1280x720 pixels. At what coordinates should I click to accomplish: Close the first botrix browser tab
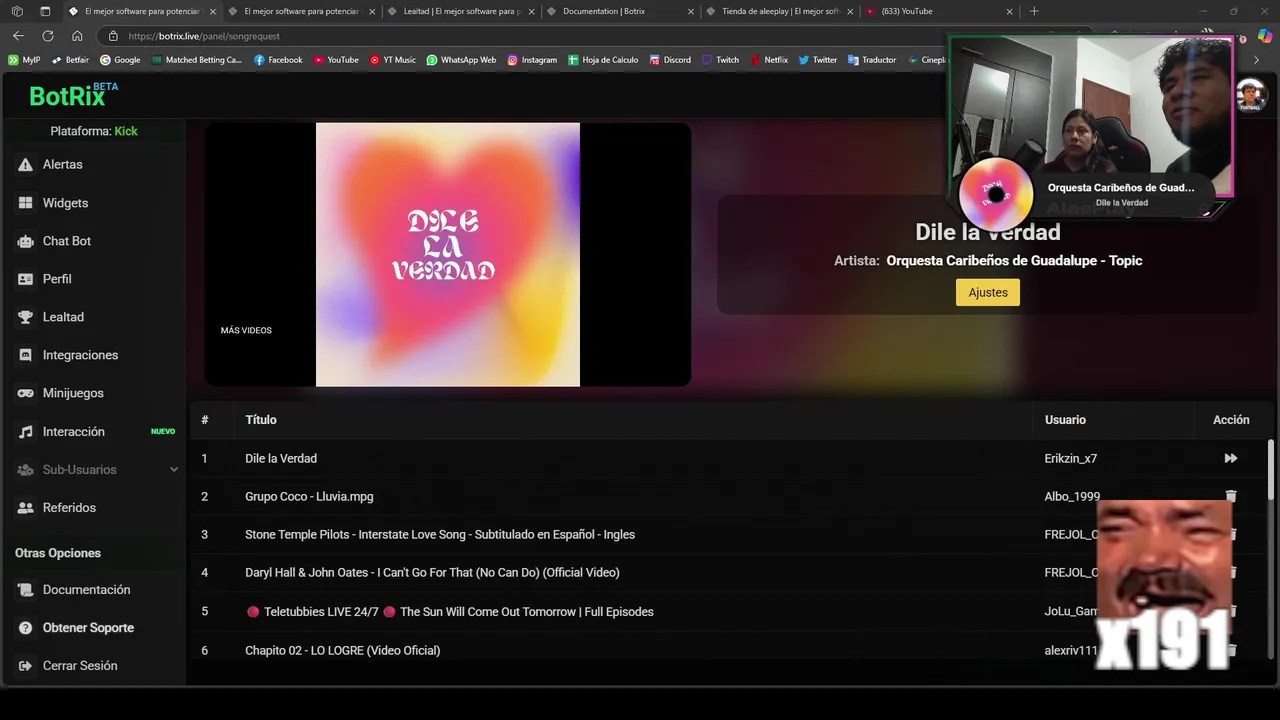point(212,11)
